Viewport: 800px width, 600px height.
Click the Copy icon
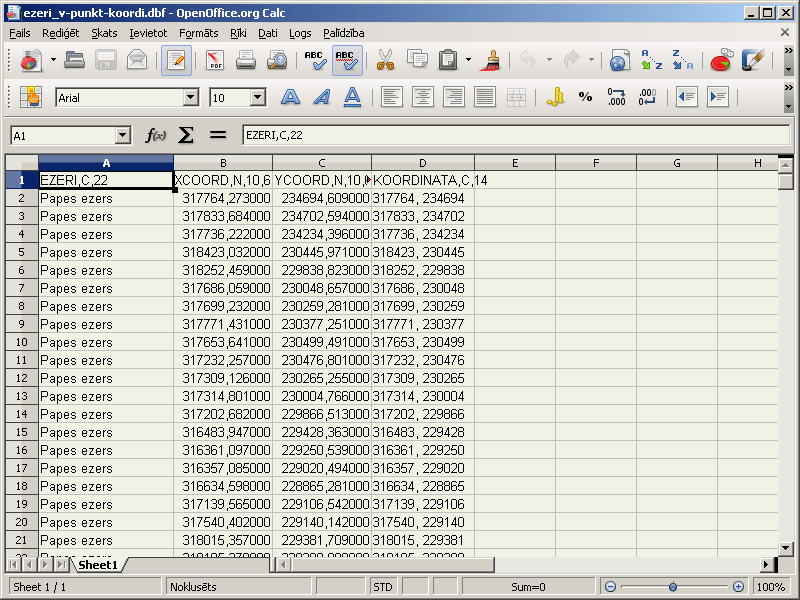(x=417, y=61)
